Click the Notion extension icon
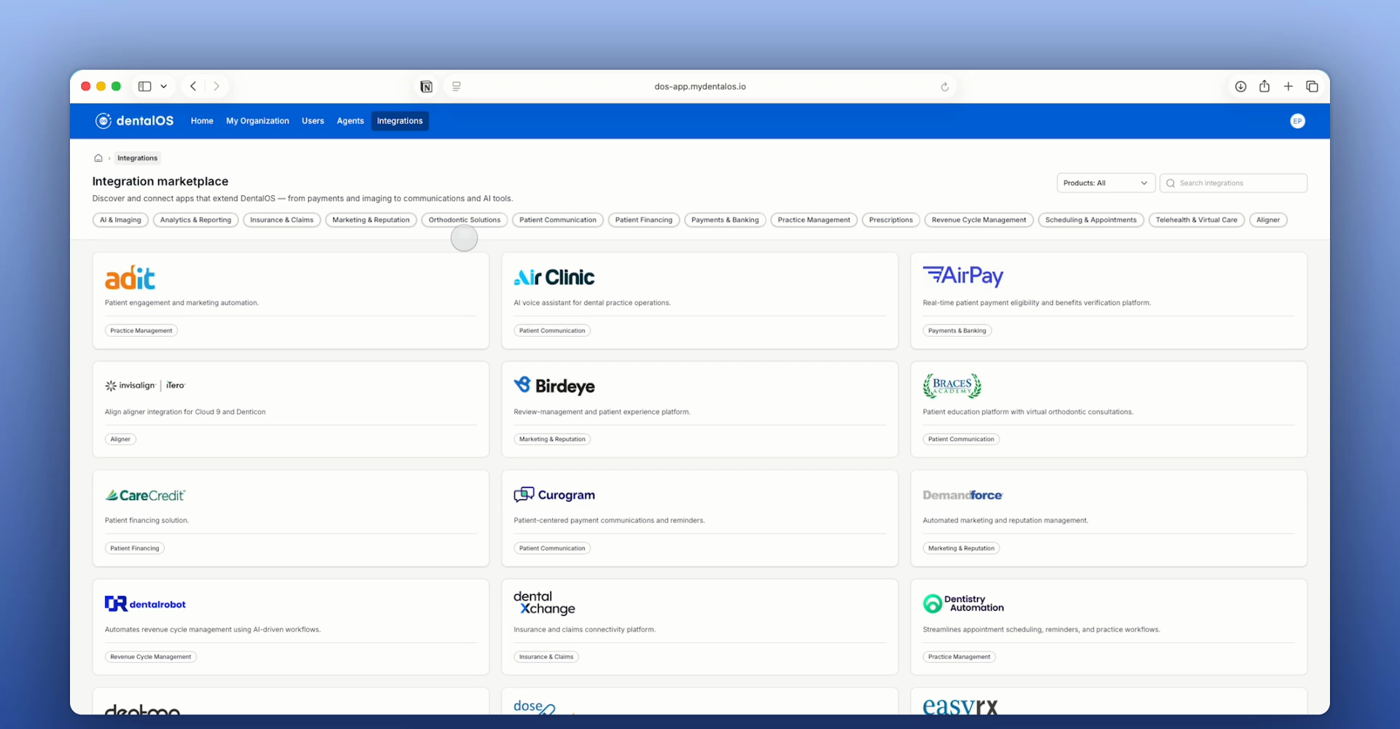 tap(426, 87)
